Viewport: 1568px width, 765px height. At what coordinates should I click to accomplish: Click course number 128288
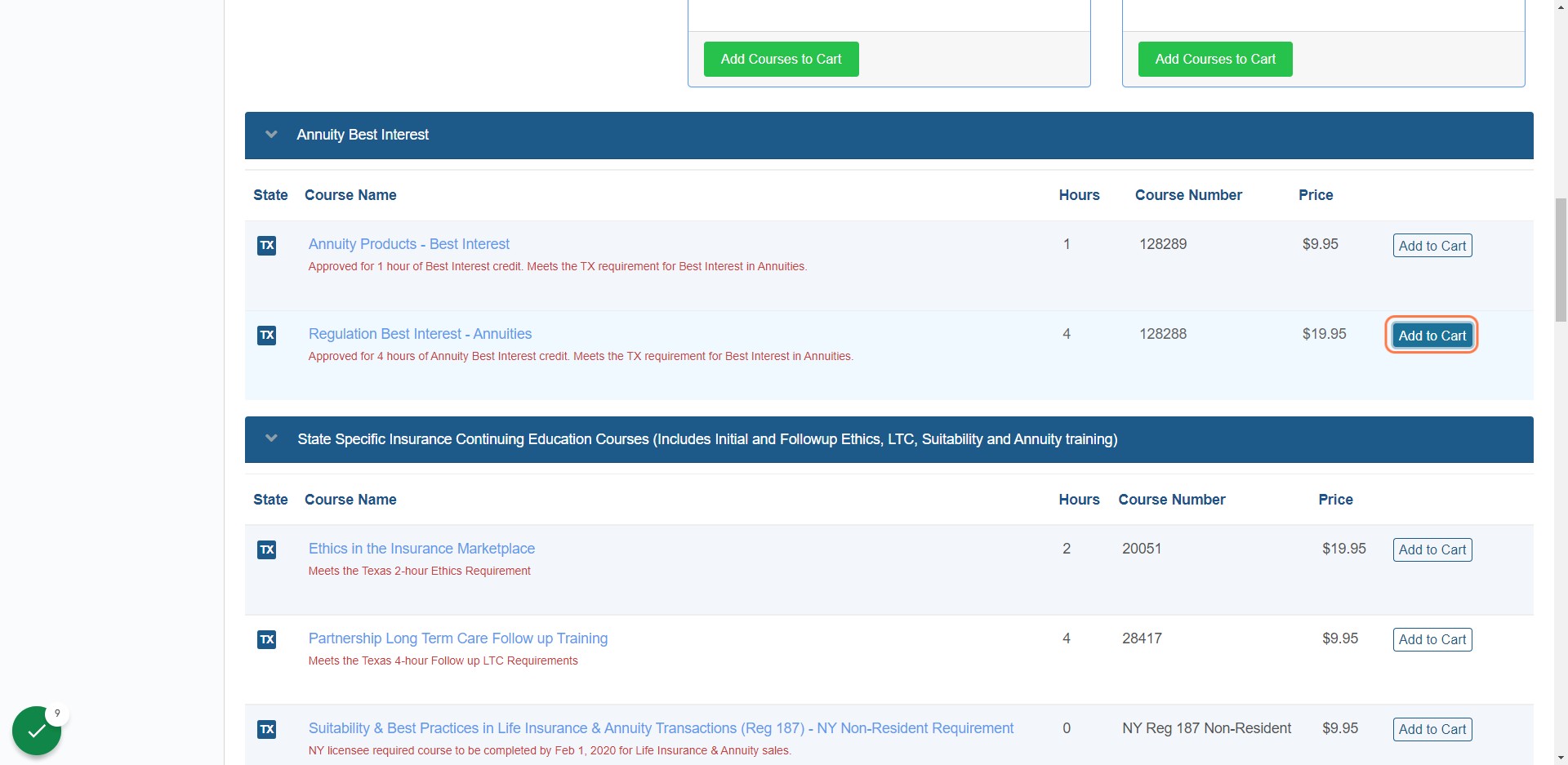click(1163, 334)
